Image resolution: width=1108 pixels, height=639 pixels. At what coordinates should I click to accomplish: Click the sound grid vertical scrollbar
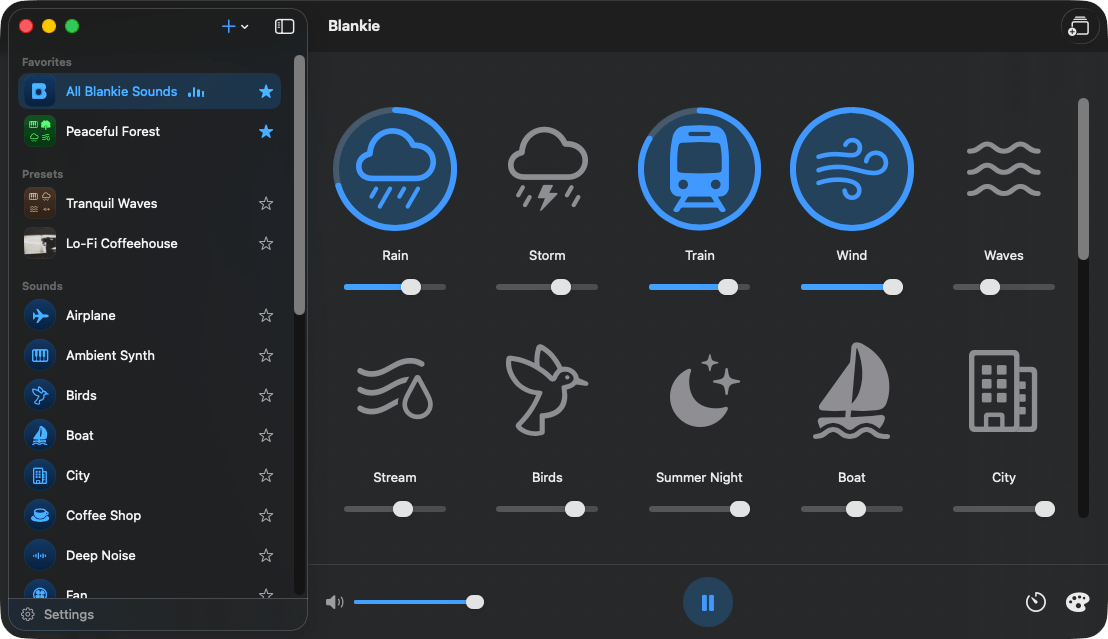(x=1083, y=179)
